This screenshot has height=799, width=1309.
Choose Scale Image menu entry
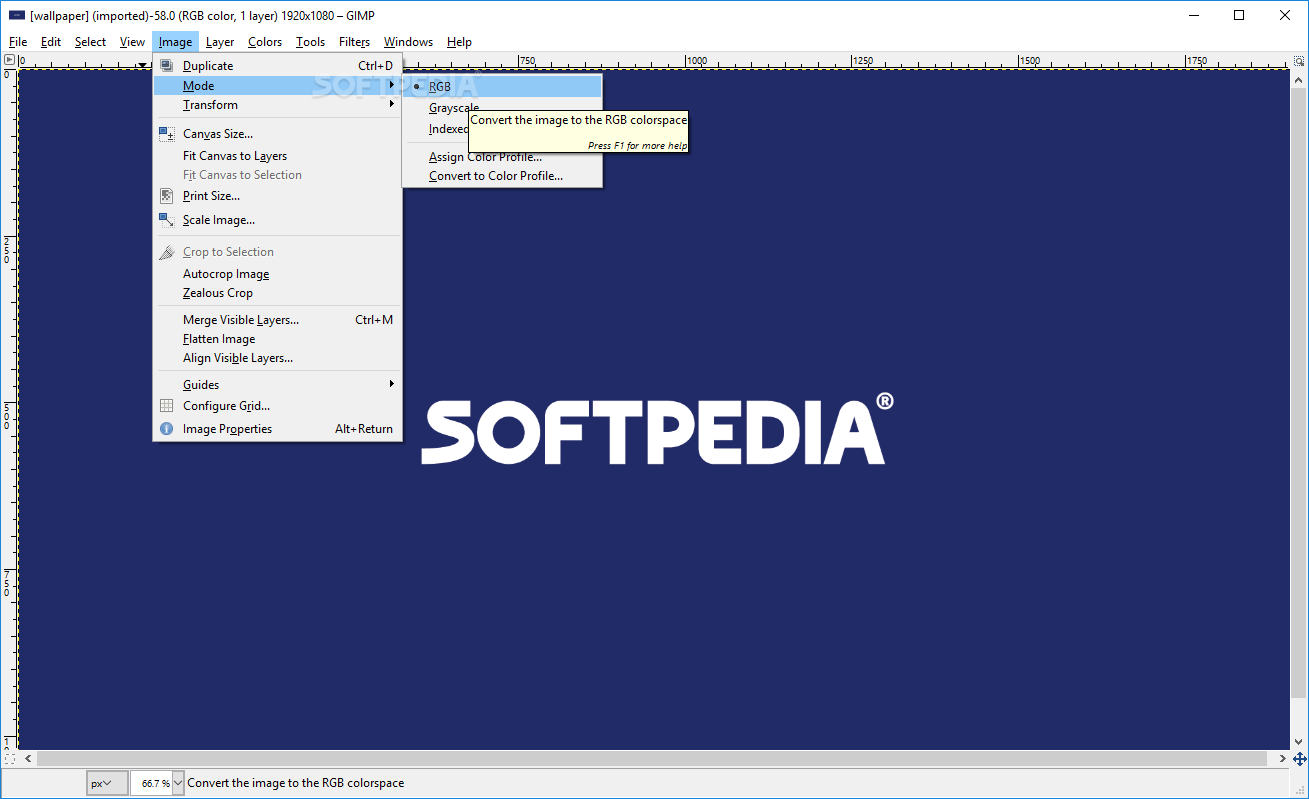pos(277,220)
